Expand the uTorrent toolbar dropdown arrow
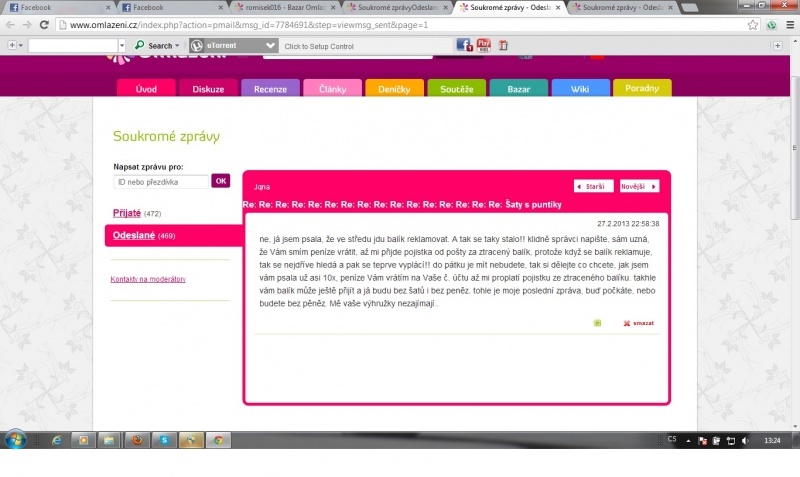Image resolution: width=800 pixels, height=477 pixels. (270, 45)
